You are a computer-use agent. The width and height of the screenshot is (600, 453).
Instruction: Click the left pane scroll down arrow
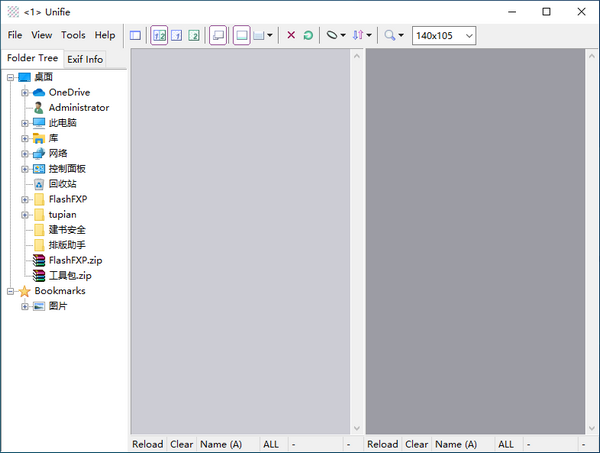(357, 428)
